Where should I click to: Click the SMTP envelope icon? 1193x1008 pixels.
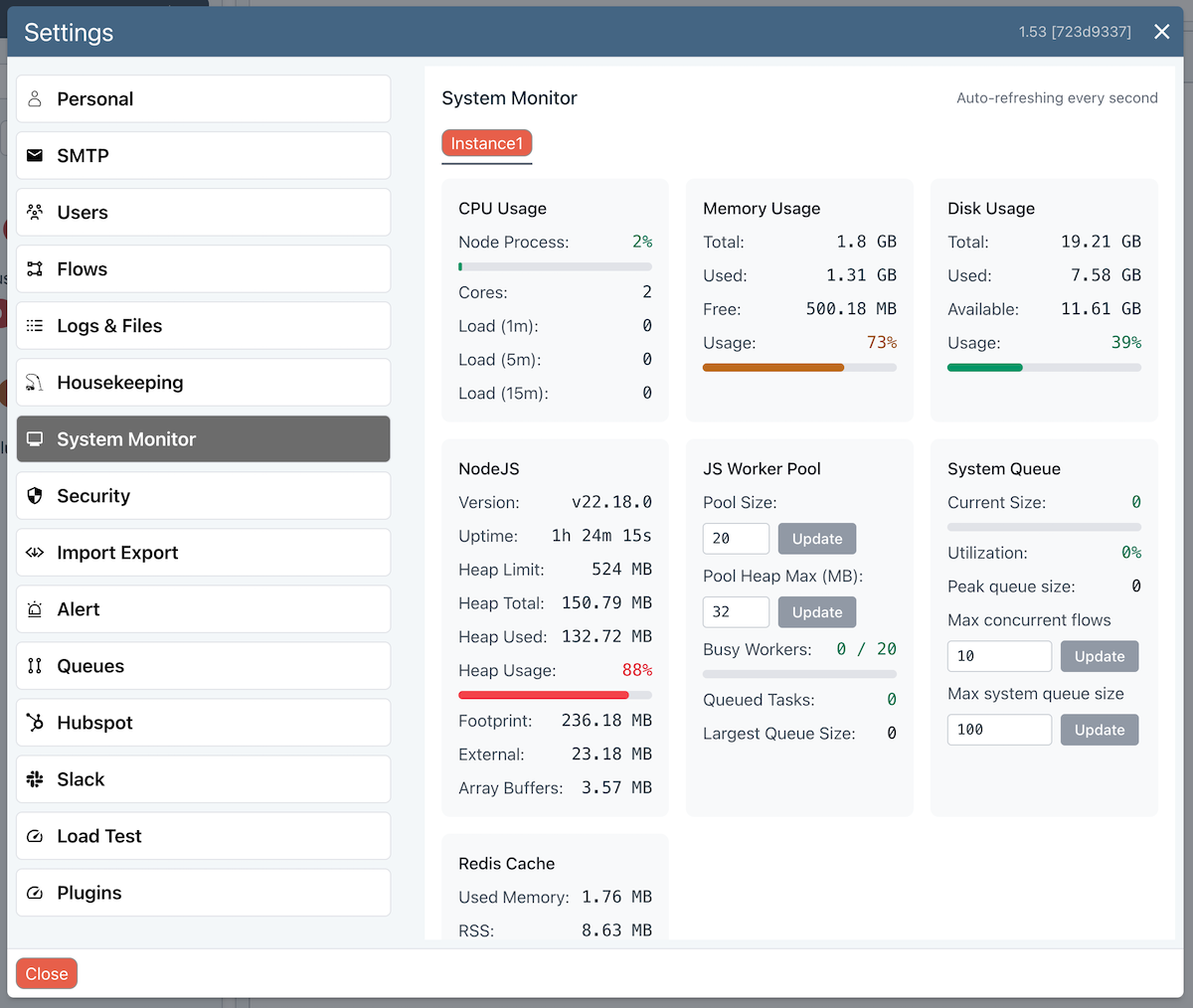pos(35,156)
